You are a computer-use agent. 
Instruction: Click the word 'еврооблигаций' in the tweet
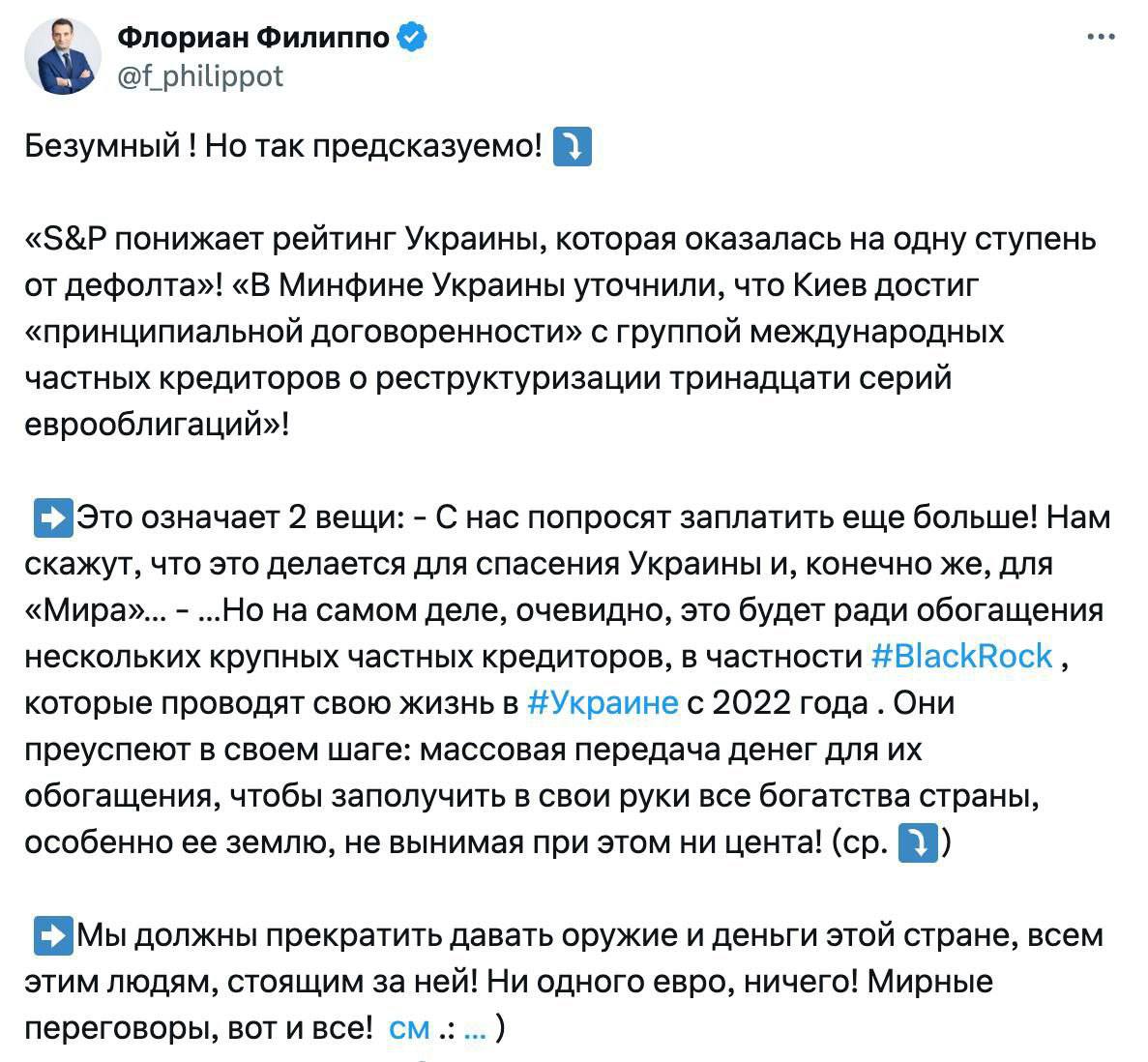[150, 425]
